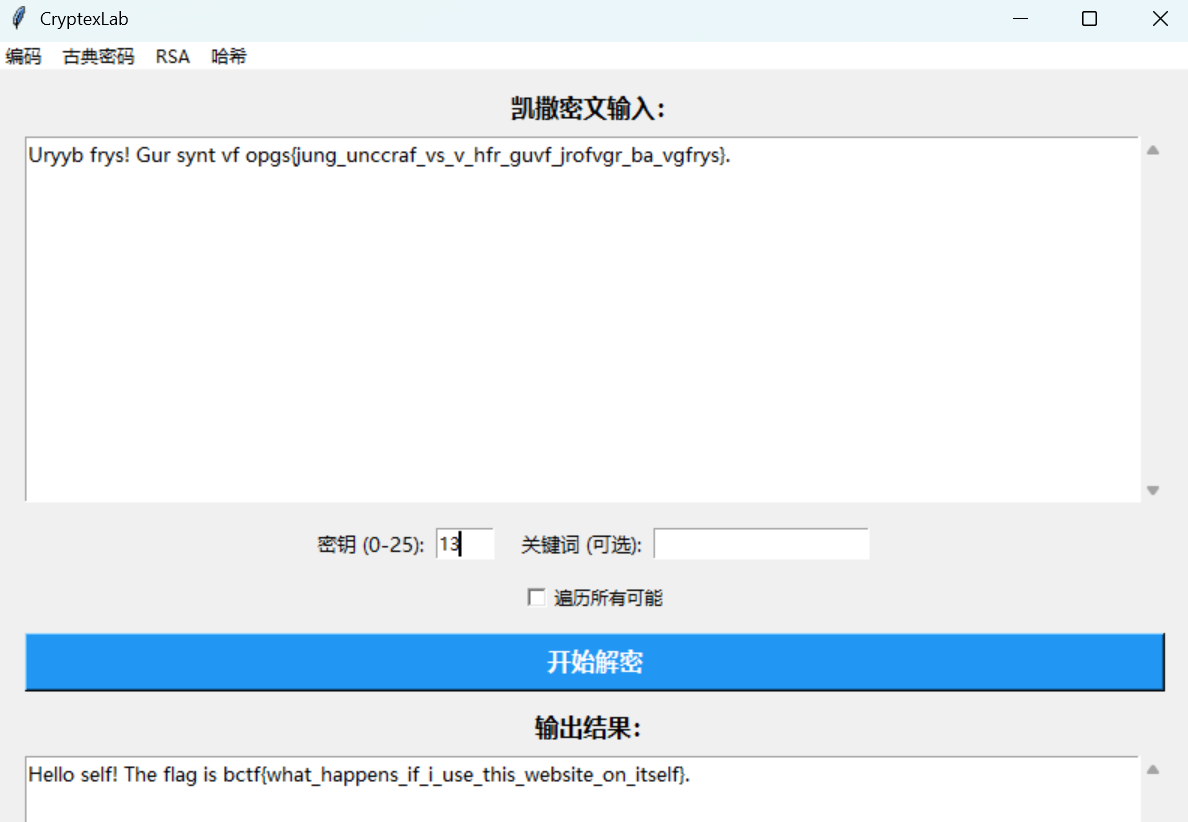The height and width of the screenshot is (822, 1188).
Task: Click the CryptexLab title bar text
Action: [x=84, y=19]
